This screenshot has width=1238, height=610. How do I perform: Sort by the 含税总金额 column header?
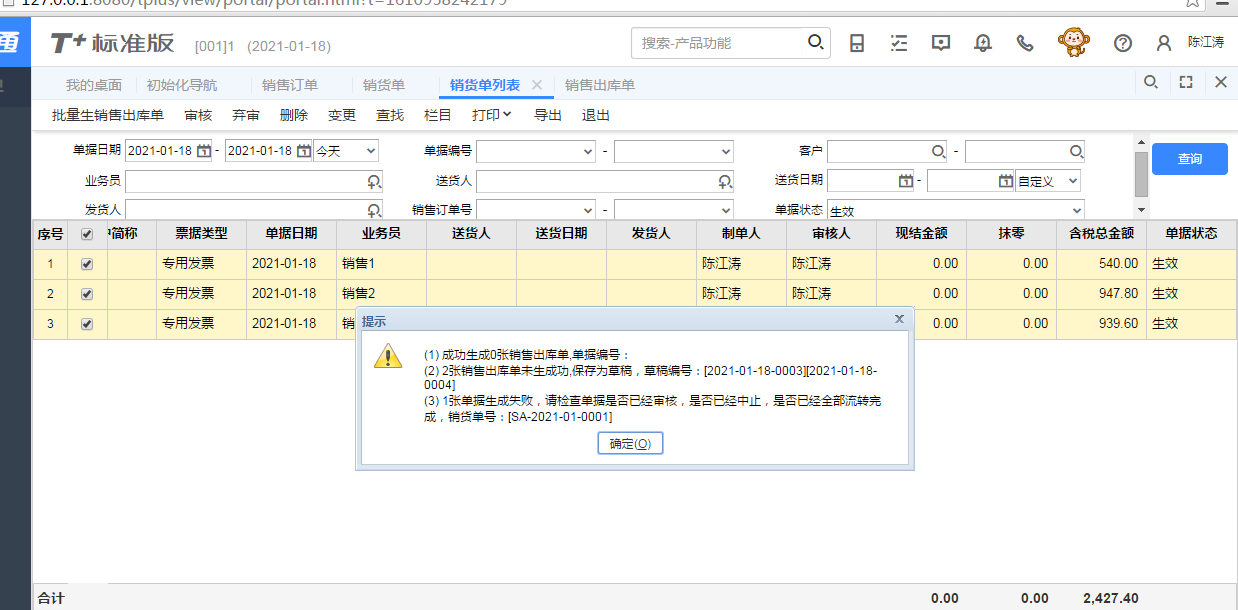1101,233
